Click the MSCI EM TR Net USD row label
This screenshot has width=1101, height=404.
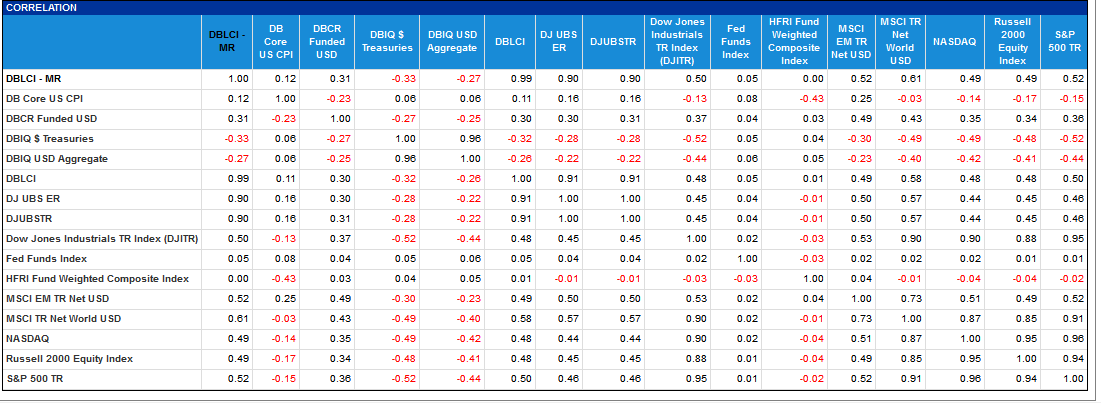[x=58, y=299]
